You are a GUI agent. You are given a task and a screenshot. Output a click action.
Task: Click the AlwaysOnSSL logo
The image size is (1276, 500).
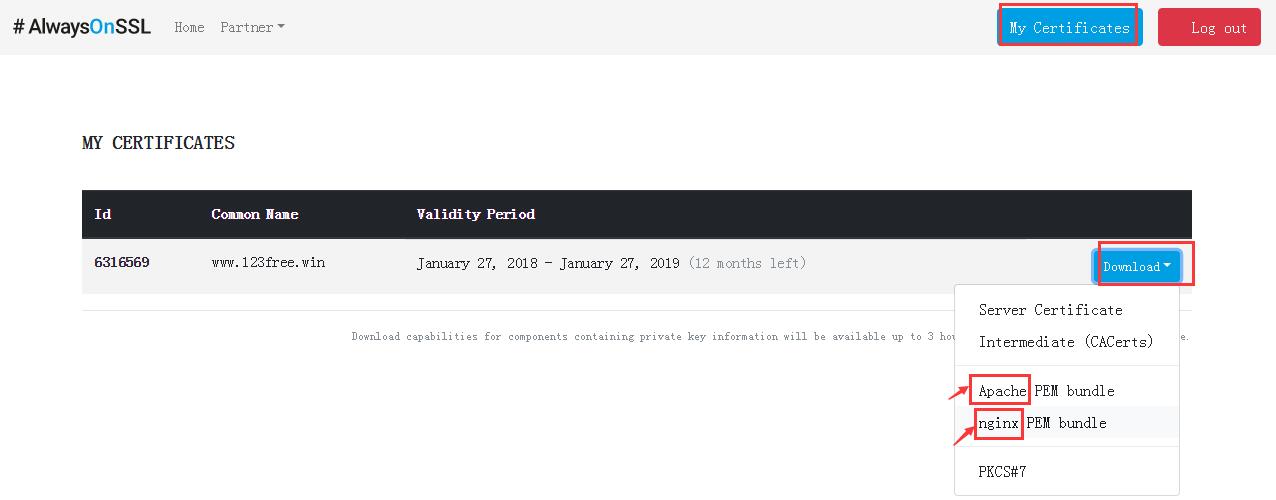coord(82,27)
